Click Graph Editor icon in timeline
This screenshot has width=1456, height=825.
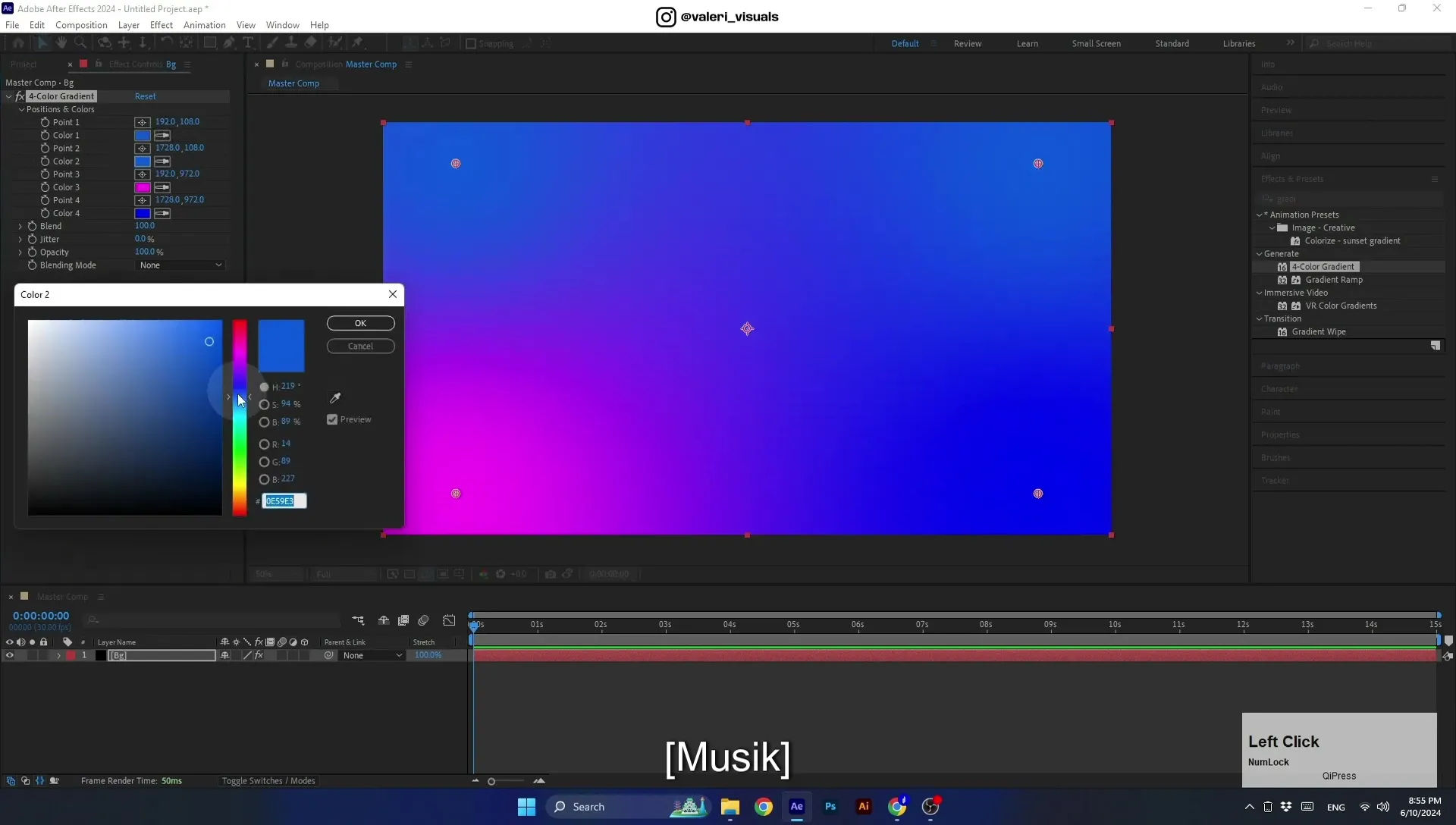(x=449, y=620)
